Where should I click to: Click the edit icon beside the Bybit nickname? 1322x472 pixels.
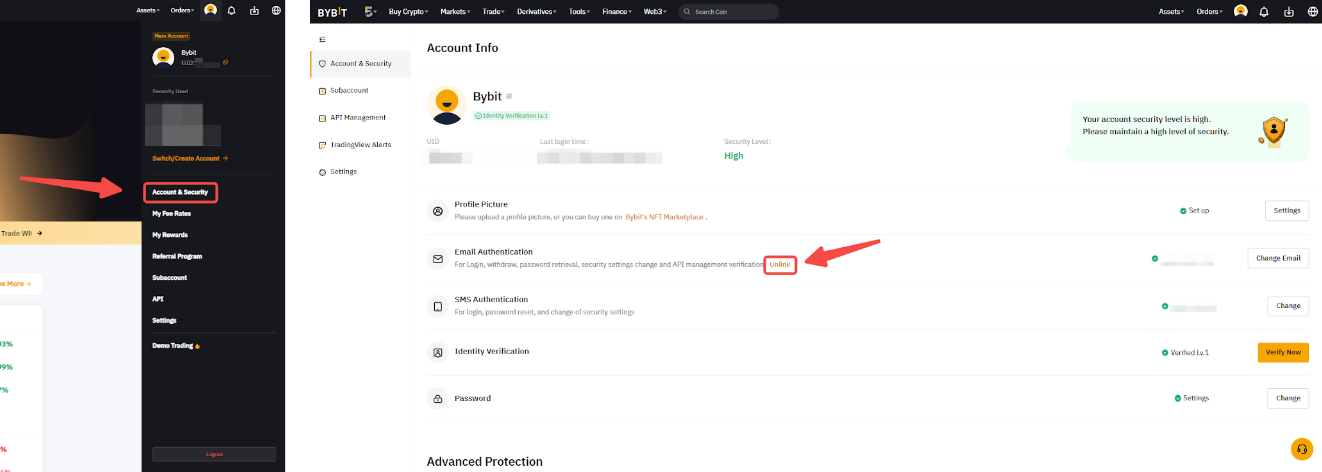tap(509, 96)
